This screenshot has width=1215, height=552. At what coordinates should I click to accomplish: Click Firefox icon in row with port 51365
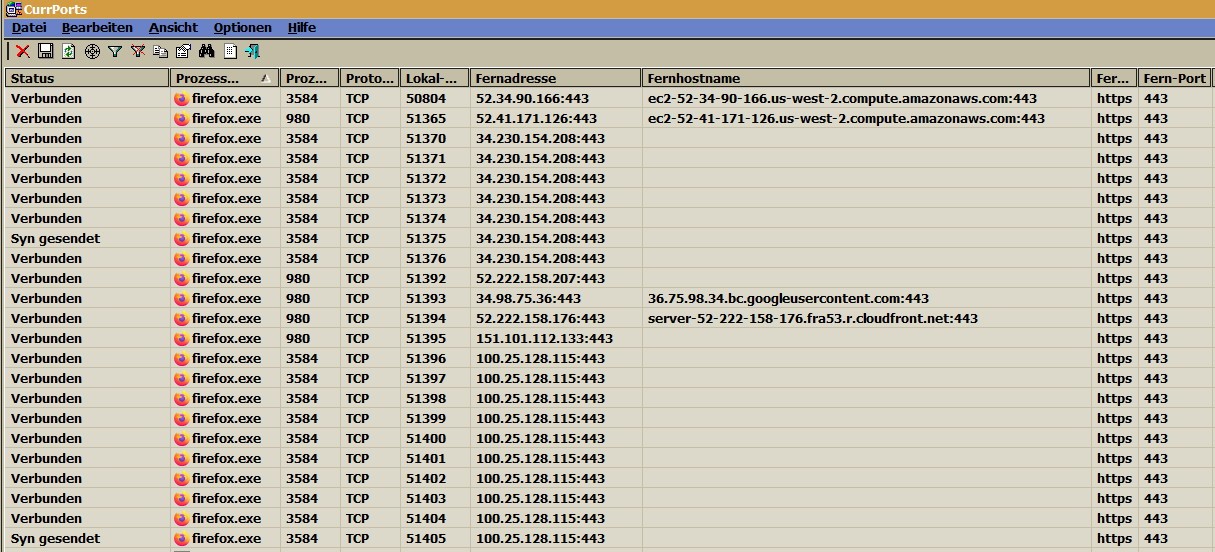[181, 118]
